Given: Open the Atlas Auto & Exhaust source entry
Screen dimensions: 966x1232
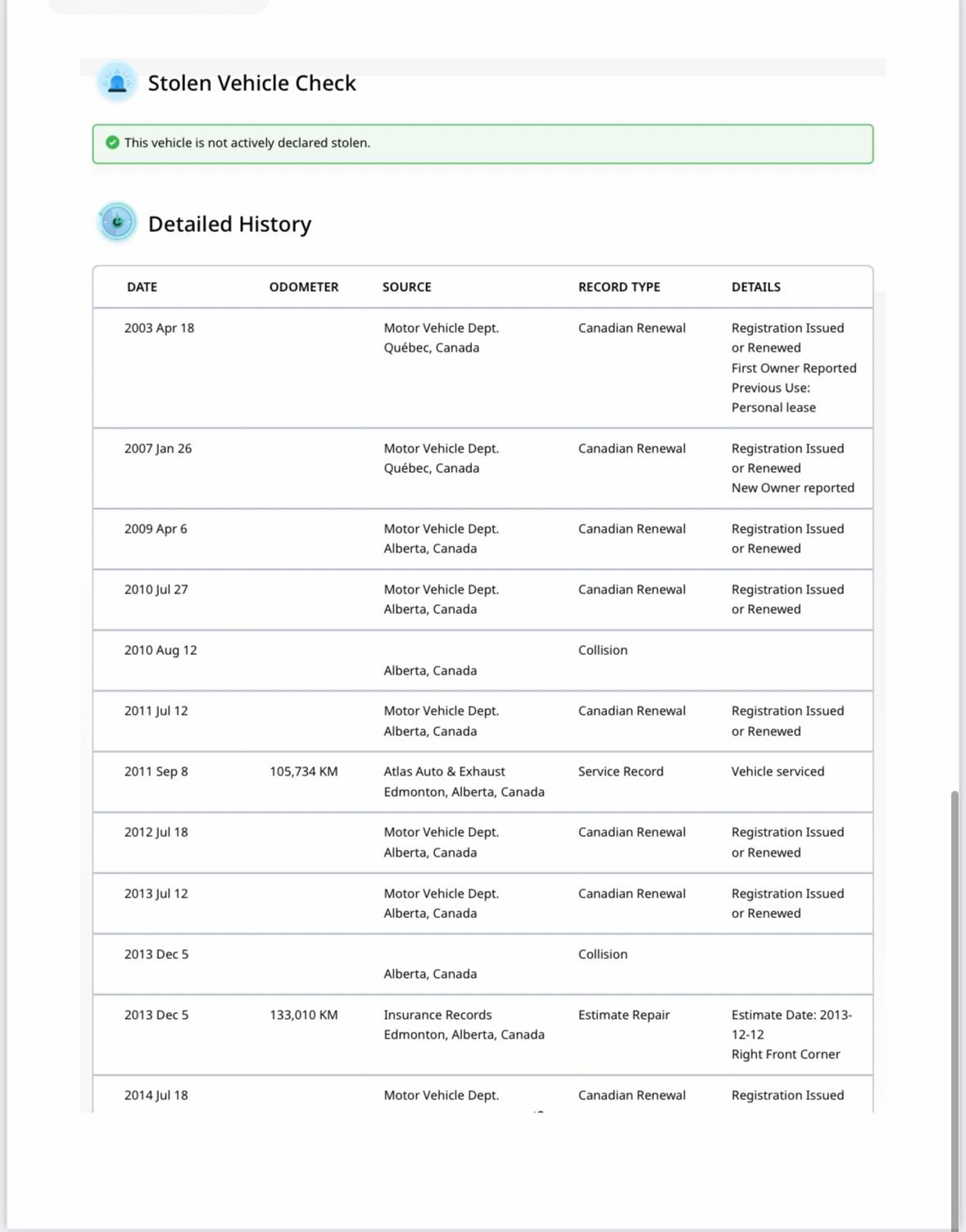Looking at the screenshot, I should pos(444,771).
